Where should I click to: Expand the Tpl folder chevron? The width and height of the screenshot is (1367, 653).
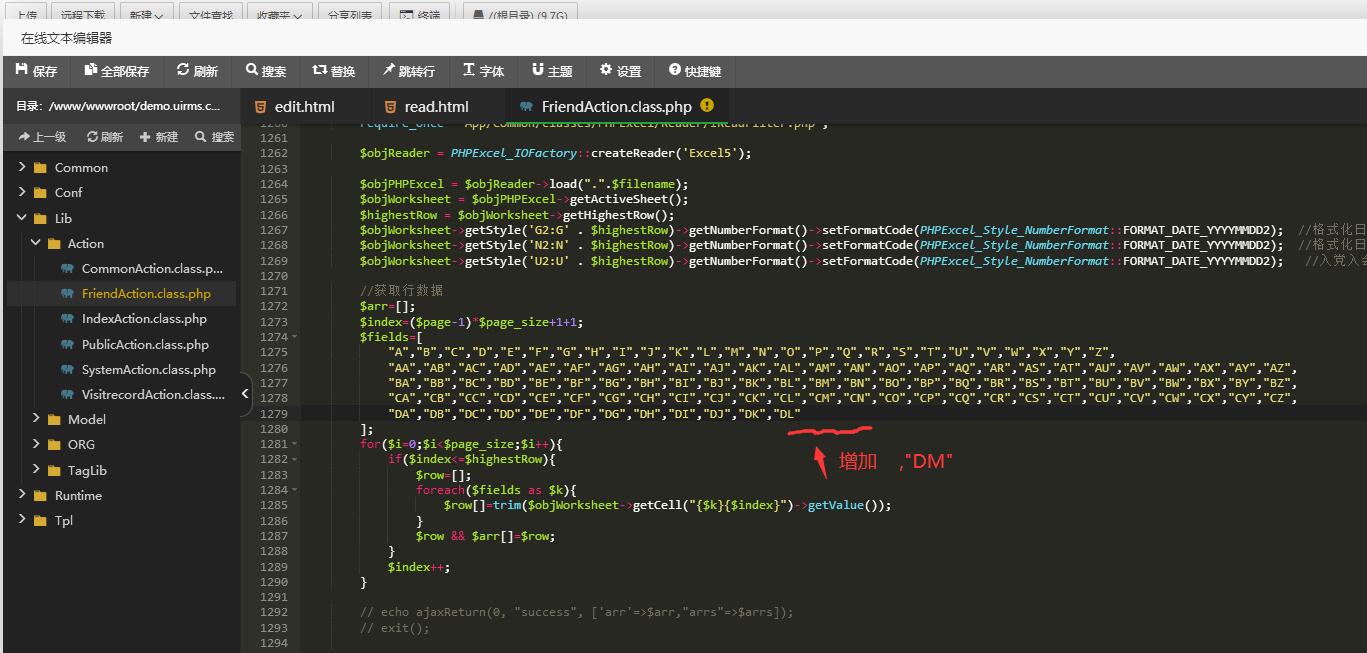click(22, 520)
